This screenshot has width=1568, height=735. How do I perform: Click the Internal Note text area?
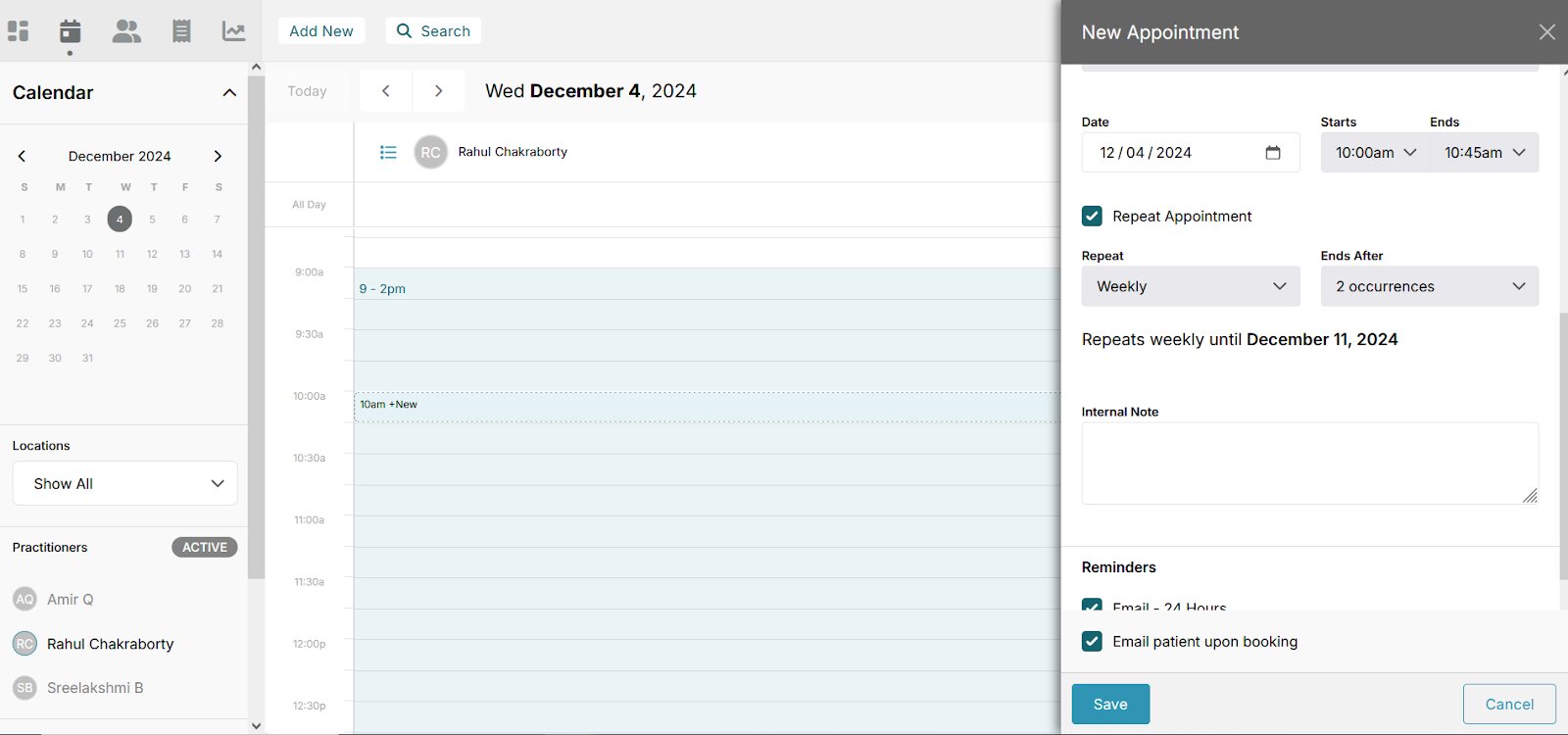(x=1308, y=463)
